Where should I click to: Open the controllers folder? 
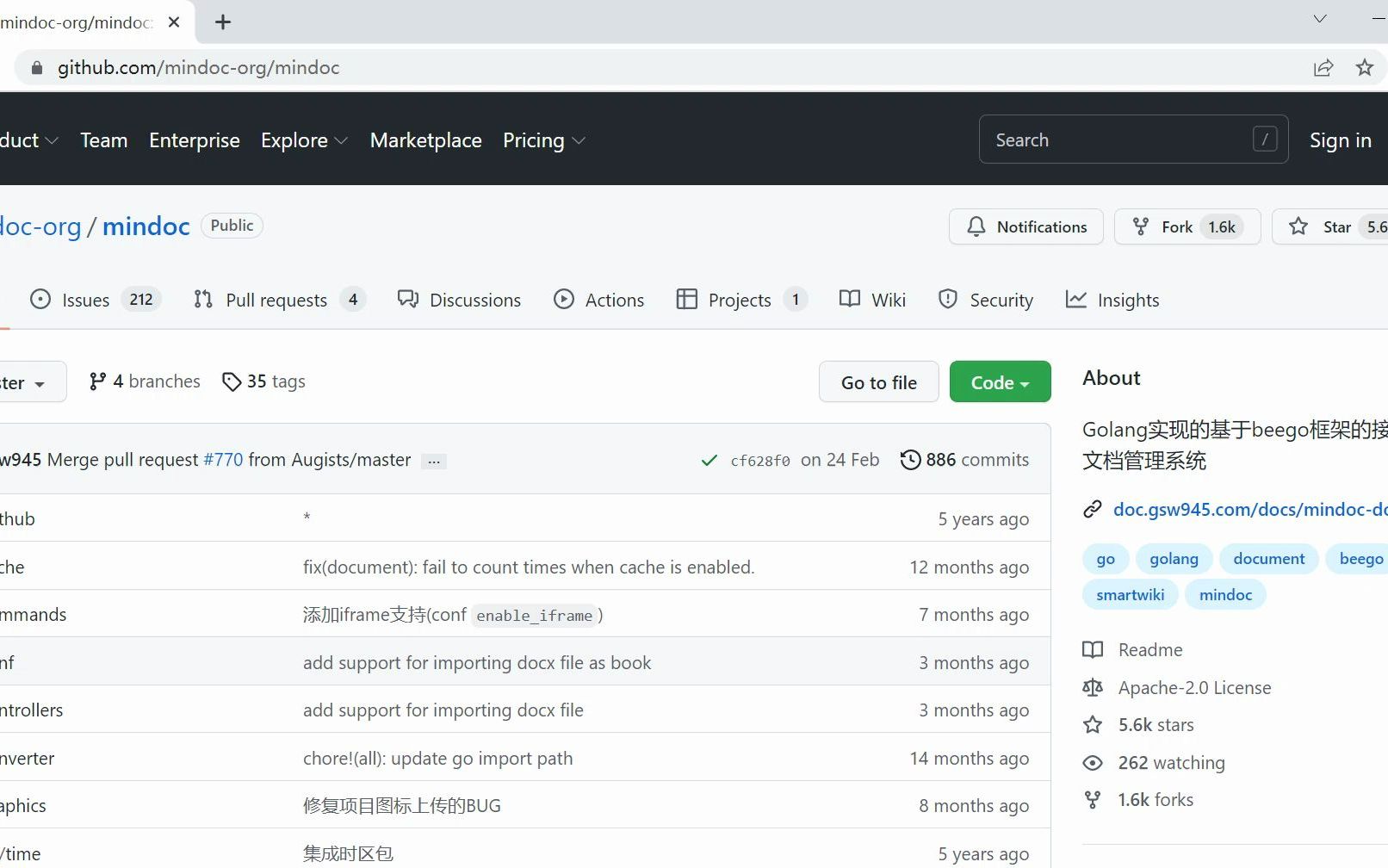point(32,710)
